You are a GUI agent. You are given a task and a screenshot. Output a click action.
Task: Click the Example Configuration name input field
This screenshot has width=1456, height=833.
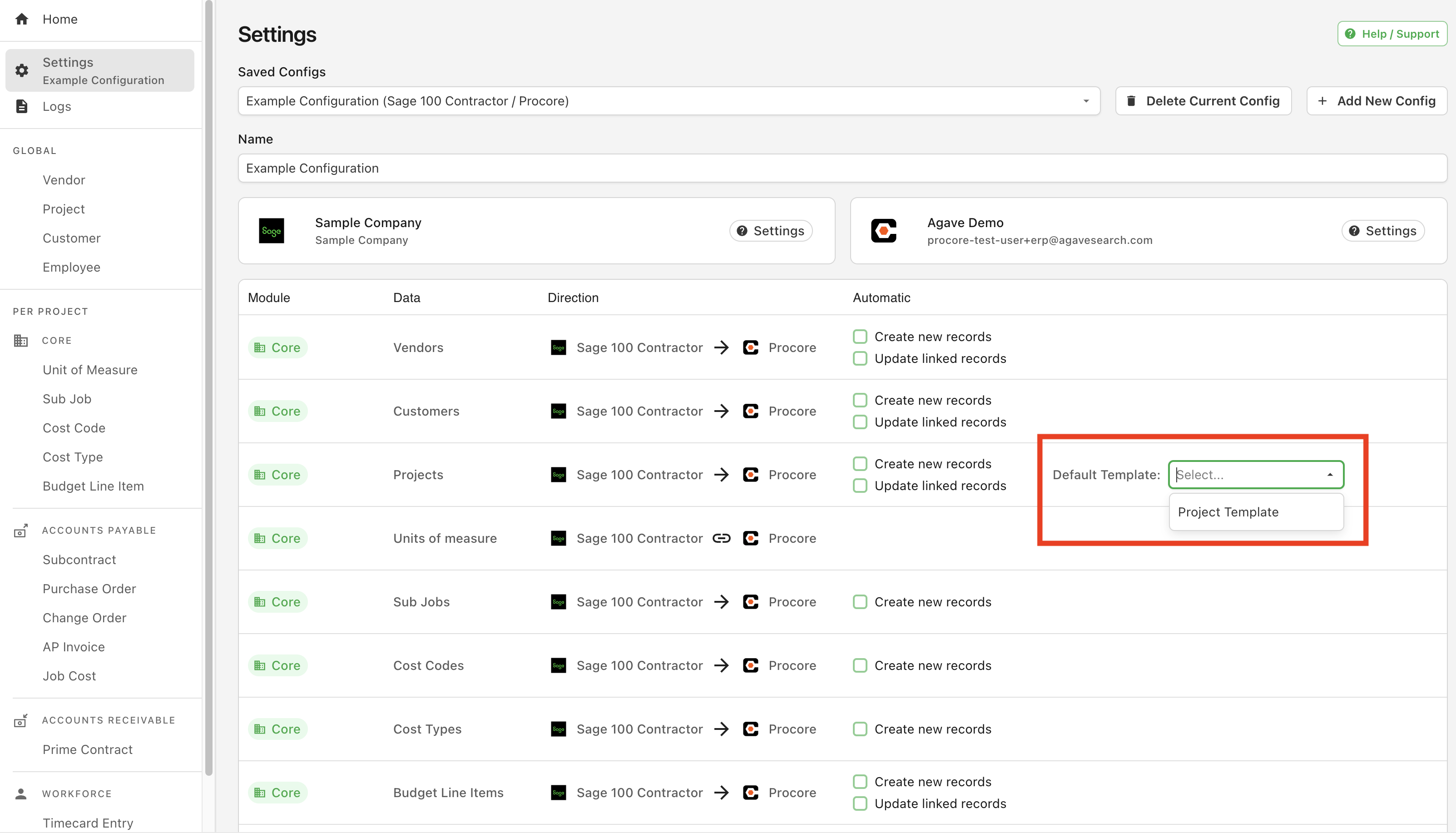click(x=840, y=167)
